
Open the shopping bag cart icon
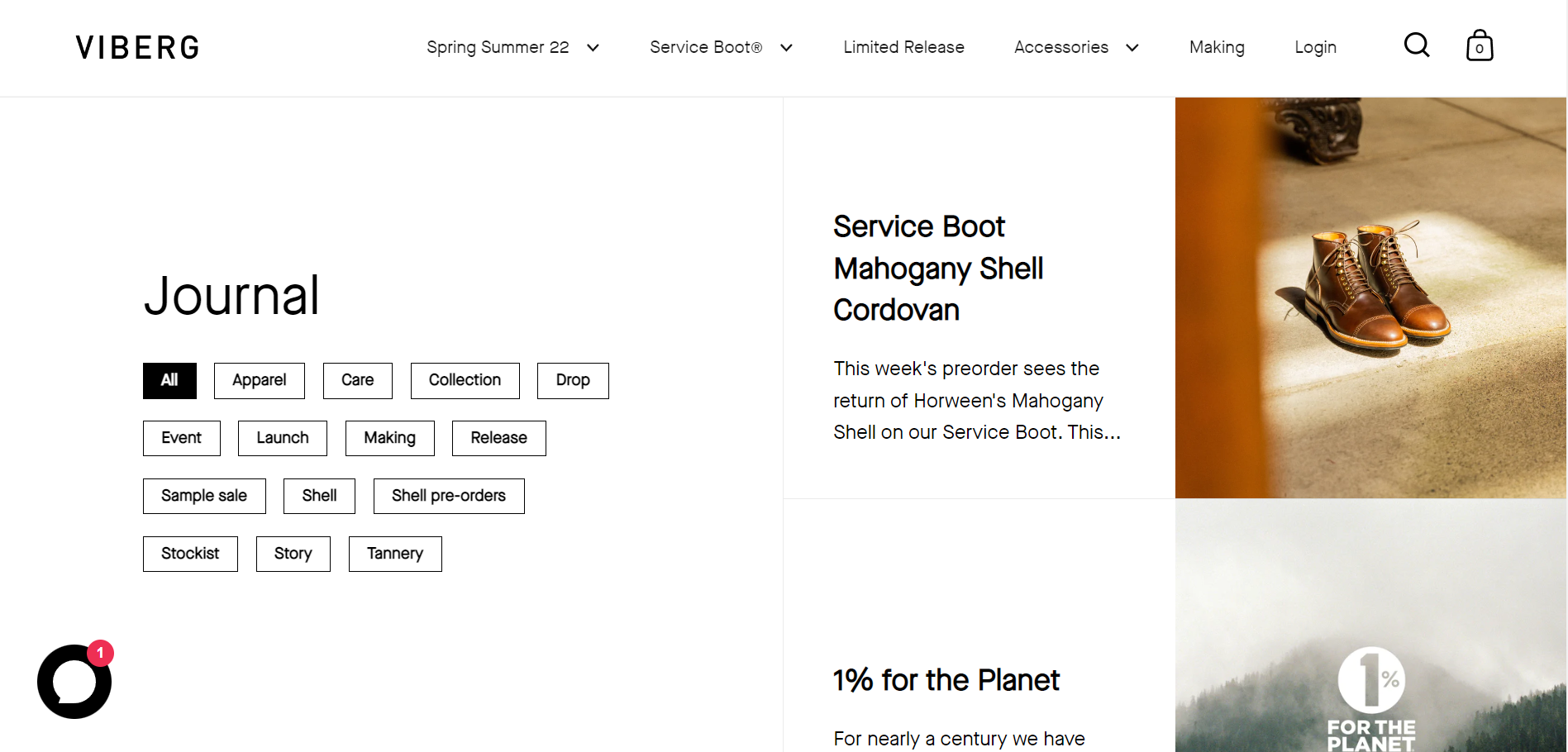click(x=1480, y=45)
